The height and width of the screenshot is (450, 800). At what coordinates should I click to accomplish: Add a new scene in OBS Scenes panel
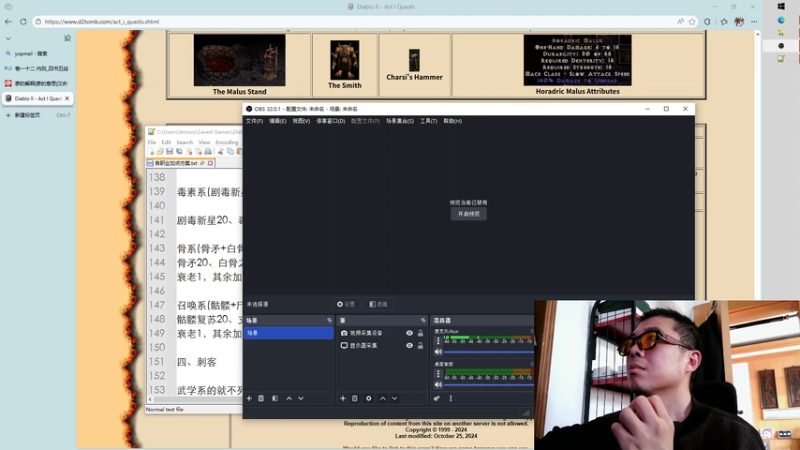point(249,398)
